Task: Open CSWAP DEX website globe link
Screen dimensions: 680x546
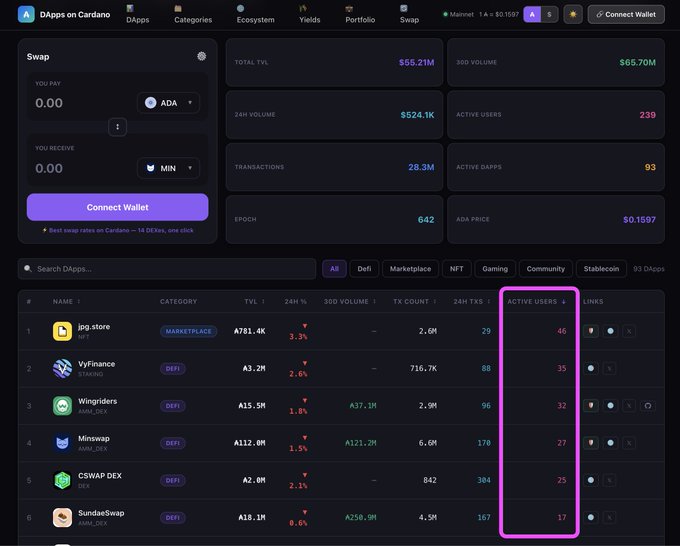Action: (591, 481)
